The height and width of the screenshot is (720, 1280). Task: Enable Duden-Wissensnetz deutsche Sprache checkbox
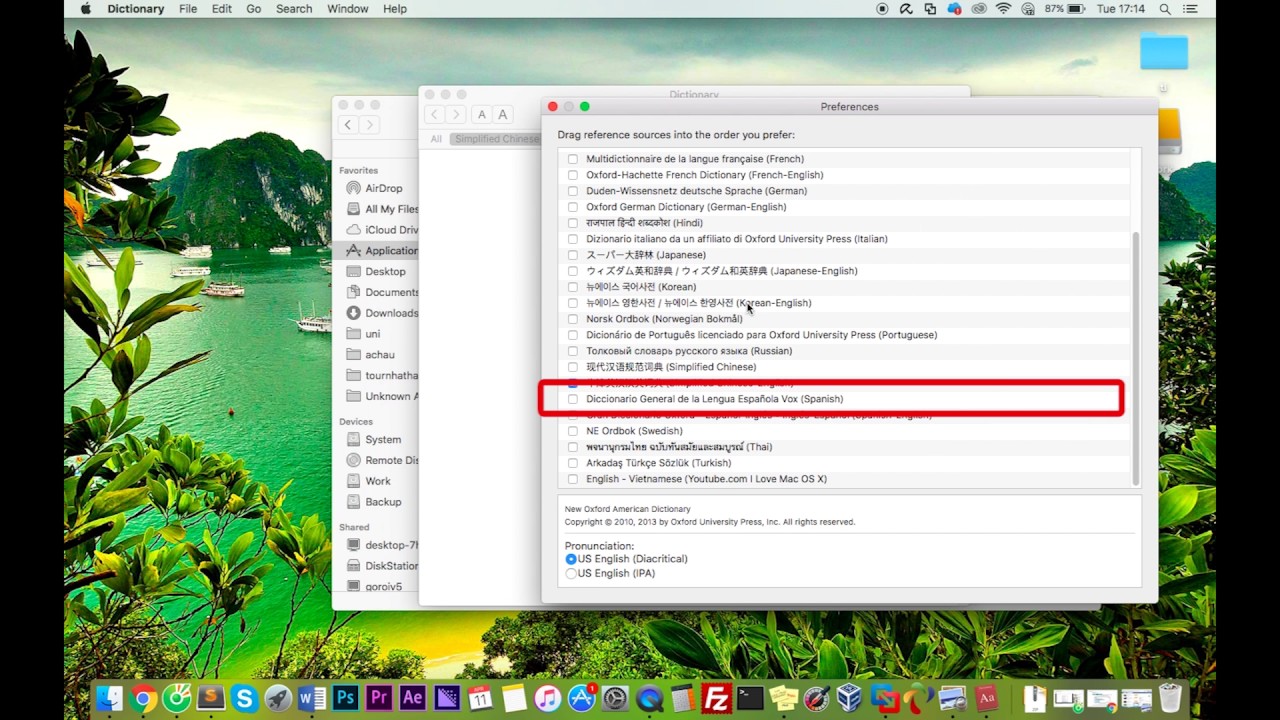[573, 191]
